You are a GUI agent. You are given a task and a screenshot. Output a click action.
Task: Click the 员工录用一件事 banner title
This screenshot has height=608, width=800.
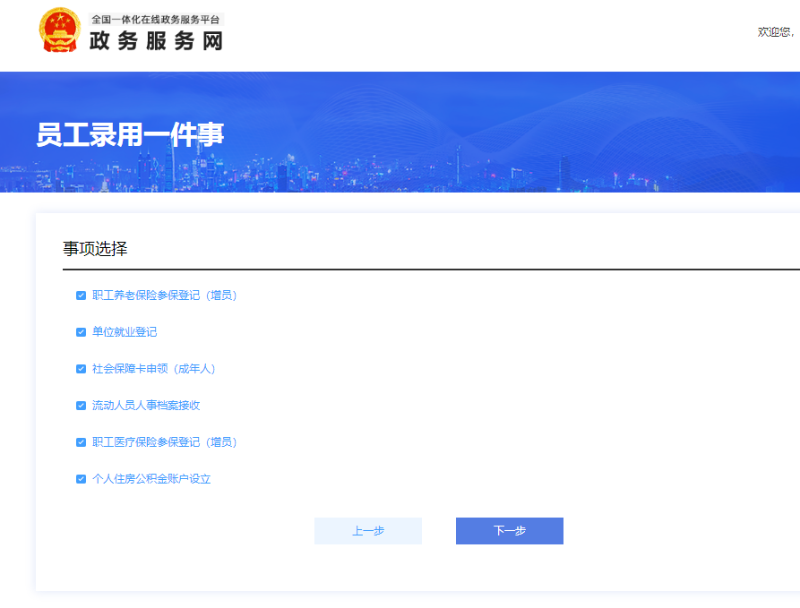[x=130, y=135]
